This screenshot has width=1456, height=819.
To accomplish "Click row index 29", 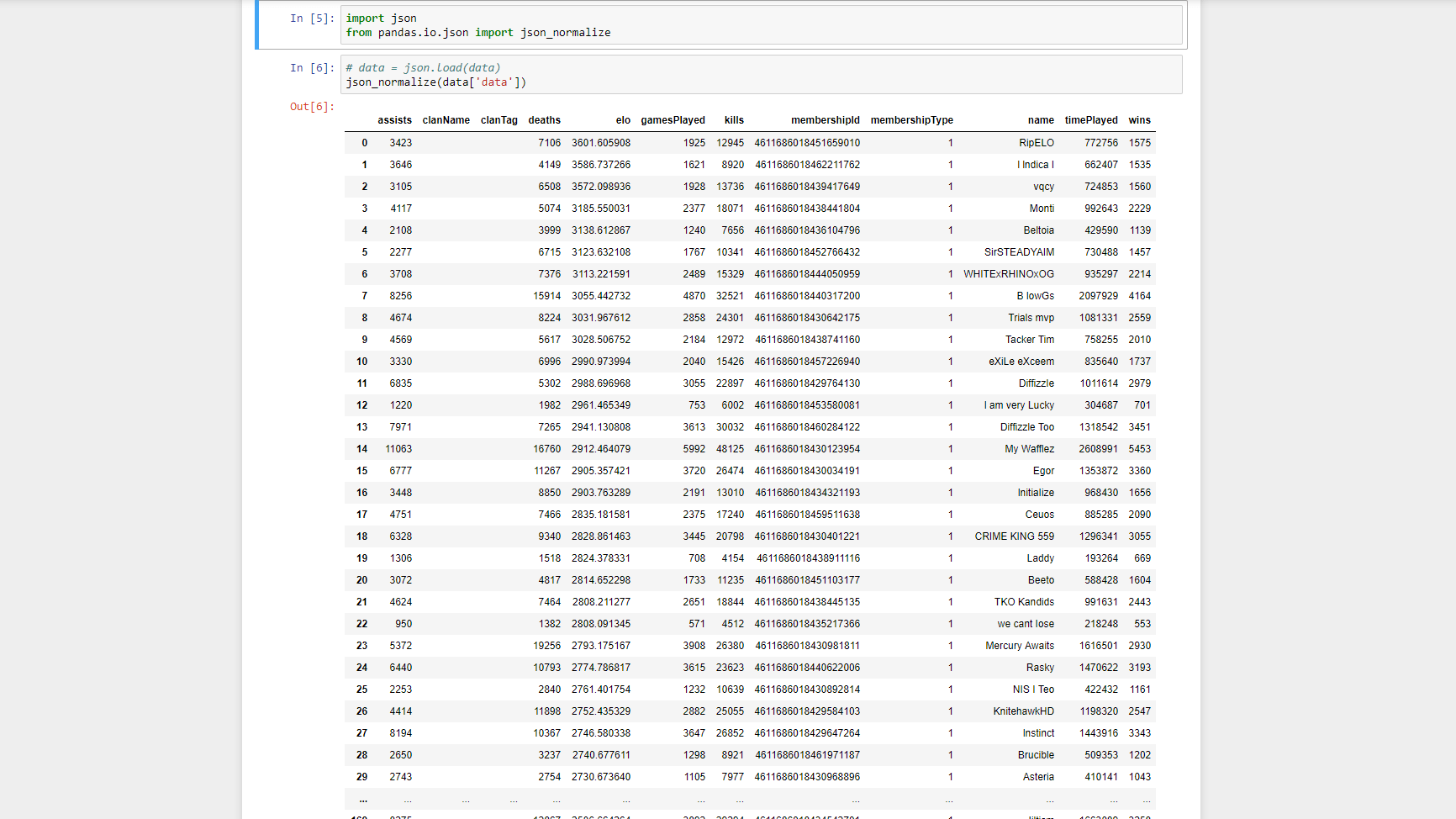I will click(362, 777).
